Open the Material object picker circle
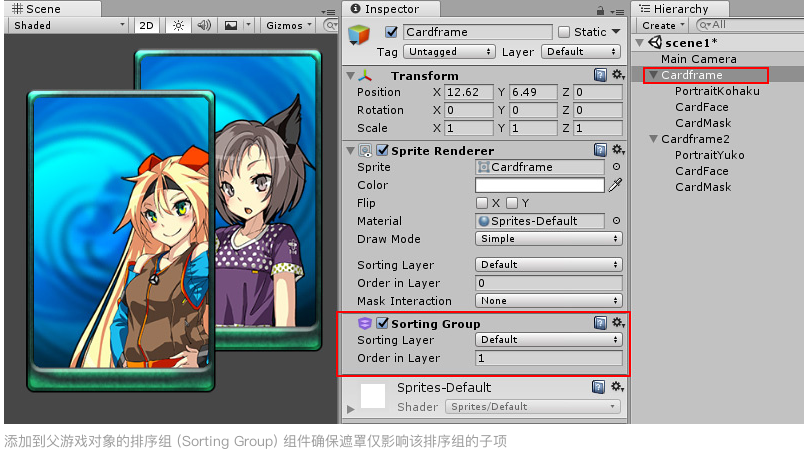804x453 pixels. click(616, 221)
